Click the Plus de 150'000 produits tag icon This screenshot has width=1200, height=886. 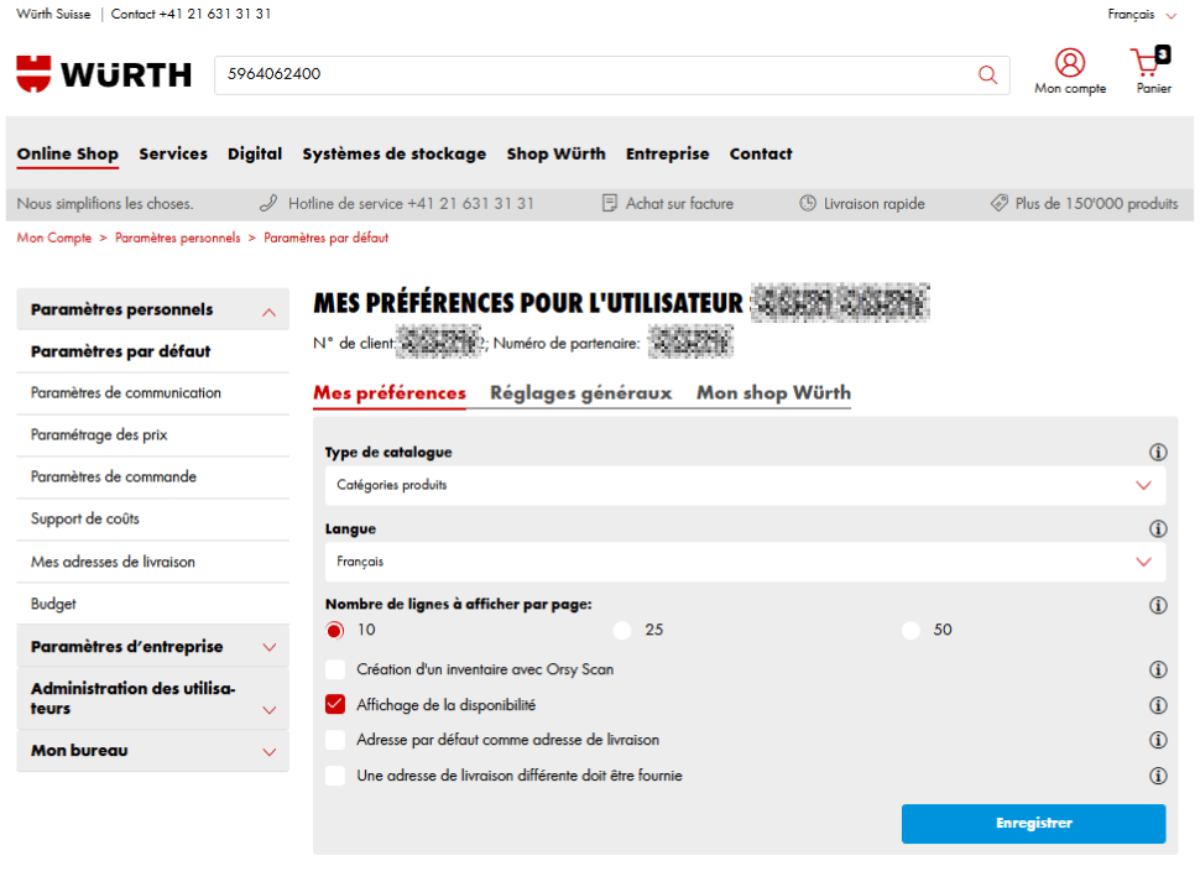999,203
